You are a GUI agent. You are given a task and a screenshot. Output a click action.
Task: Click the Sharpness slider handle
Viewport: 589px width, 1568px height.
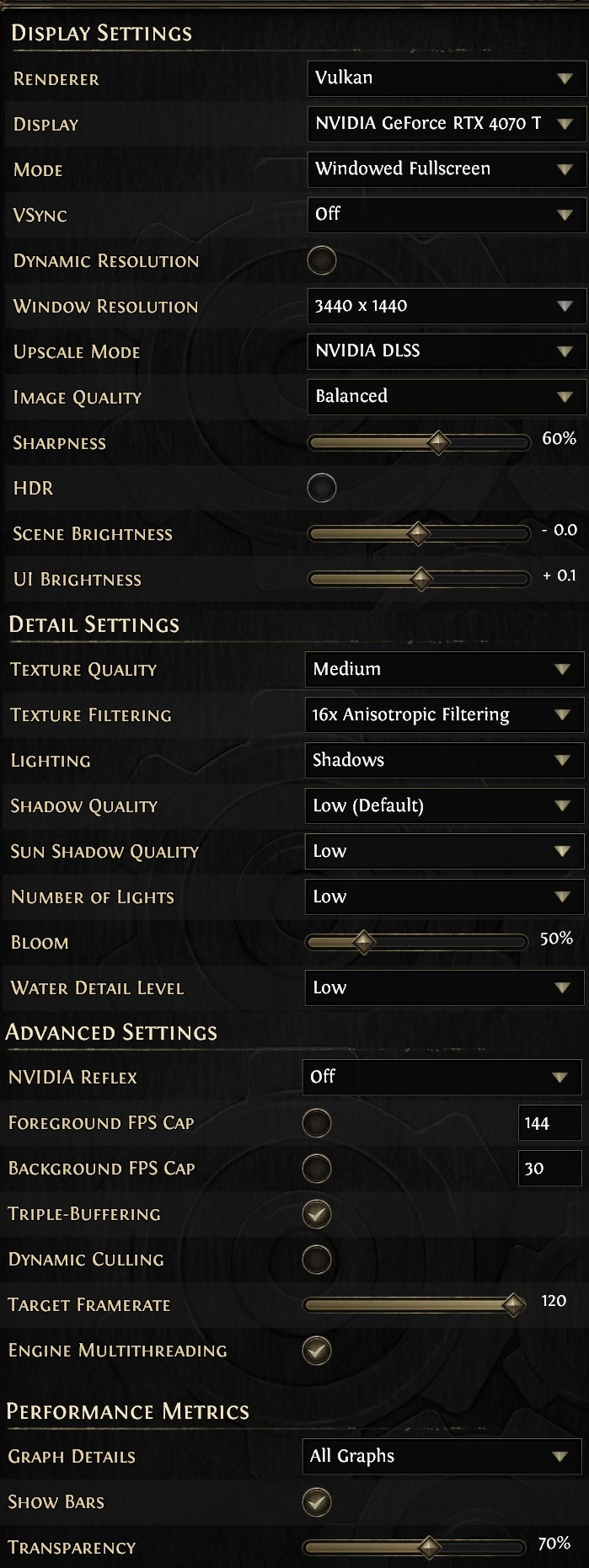tap(438, 442)
